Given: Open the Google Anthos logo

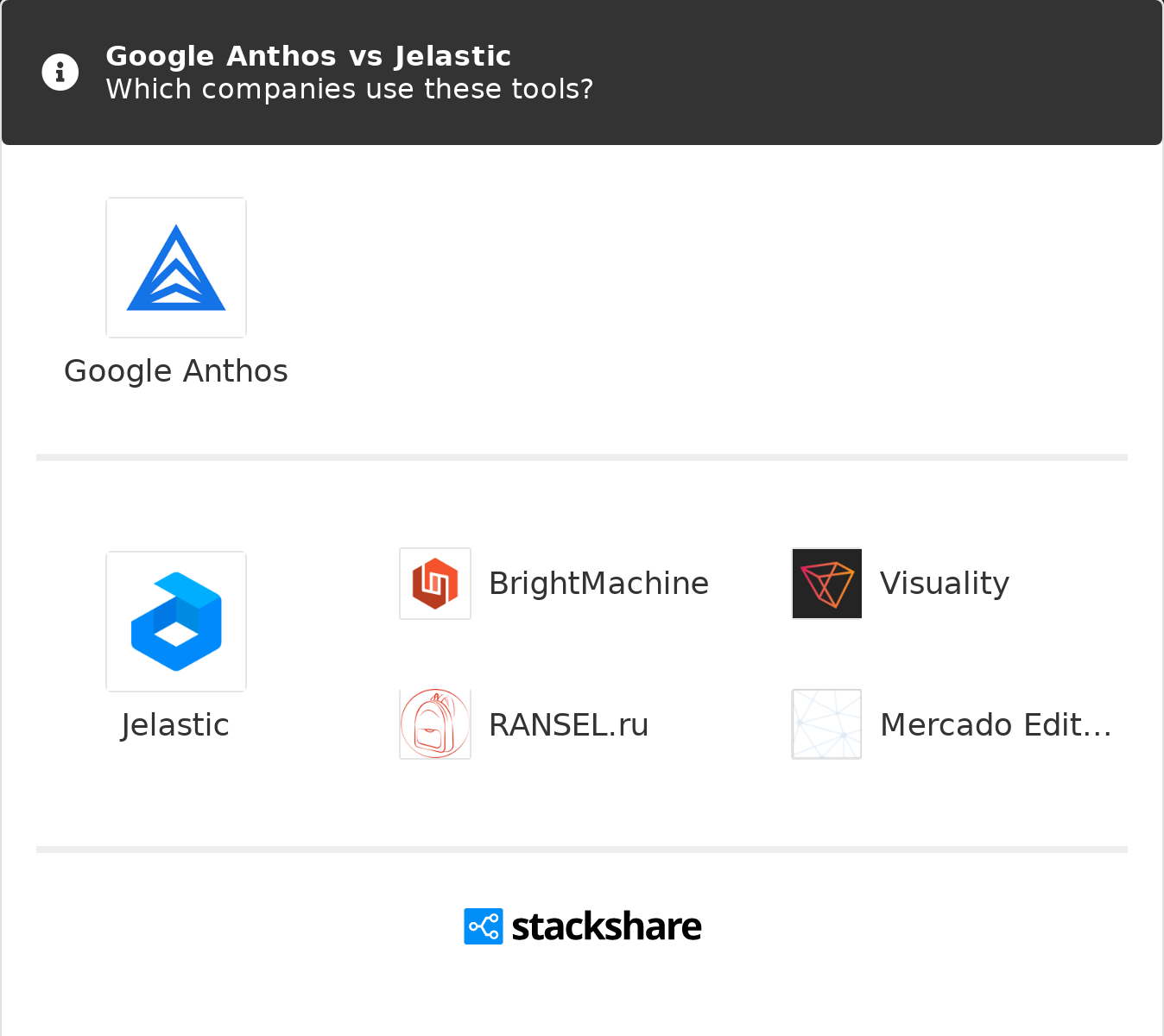Looking at the screenshot, I should pos(176,268).
